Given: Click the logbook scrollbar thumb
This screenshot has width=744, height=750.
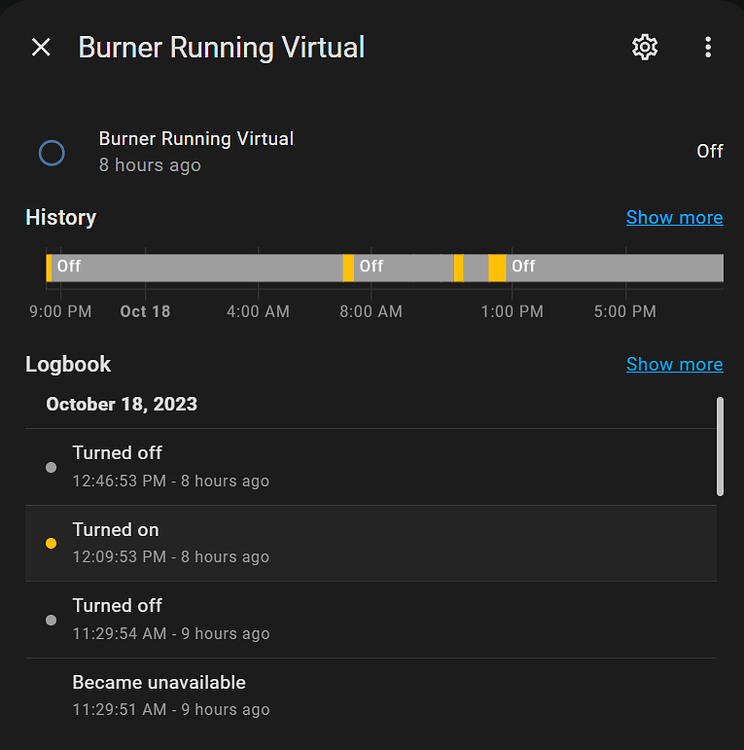Looking at the screenshot, I should tap(720, 446).
